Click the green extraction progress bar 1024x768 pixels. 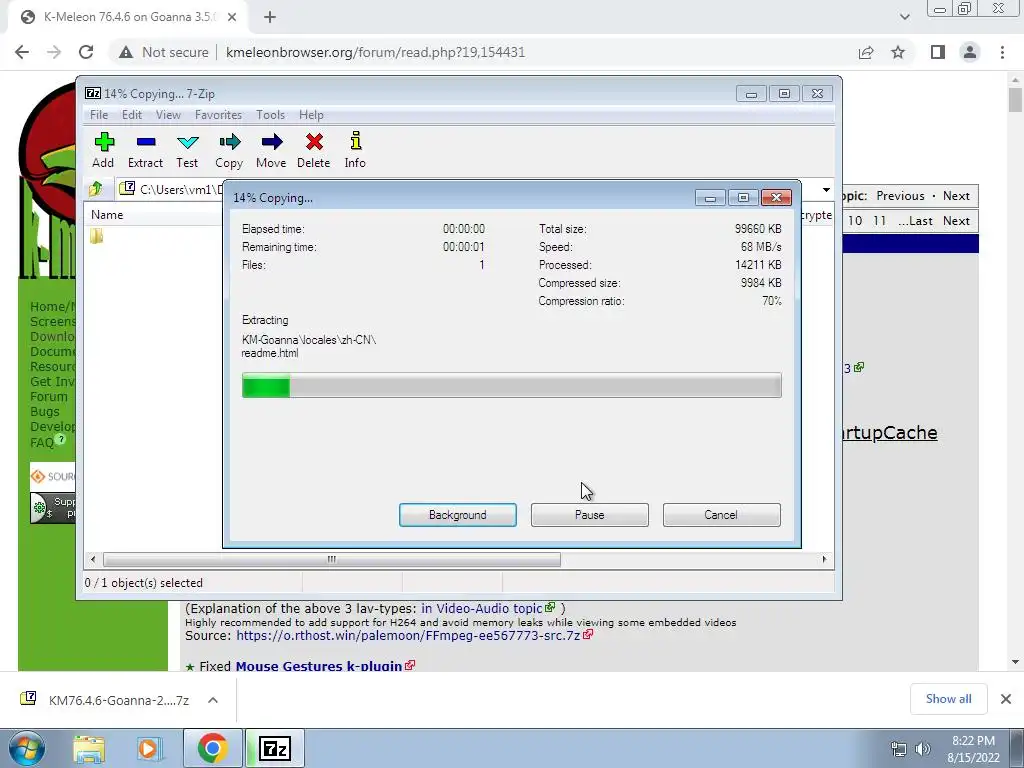coord(511,385)
